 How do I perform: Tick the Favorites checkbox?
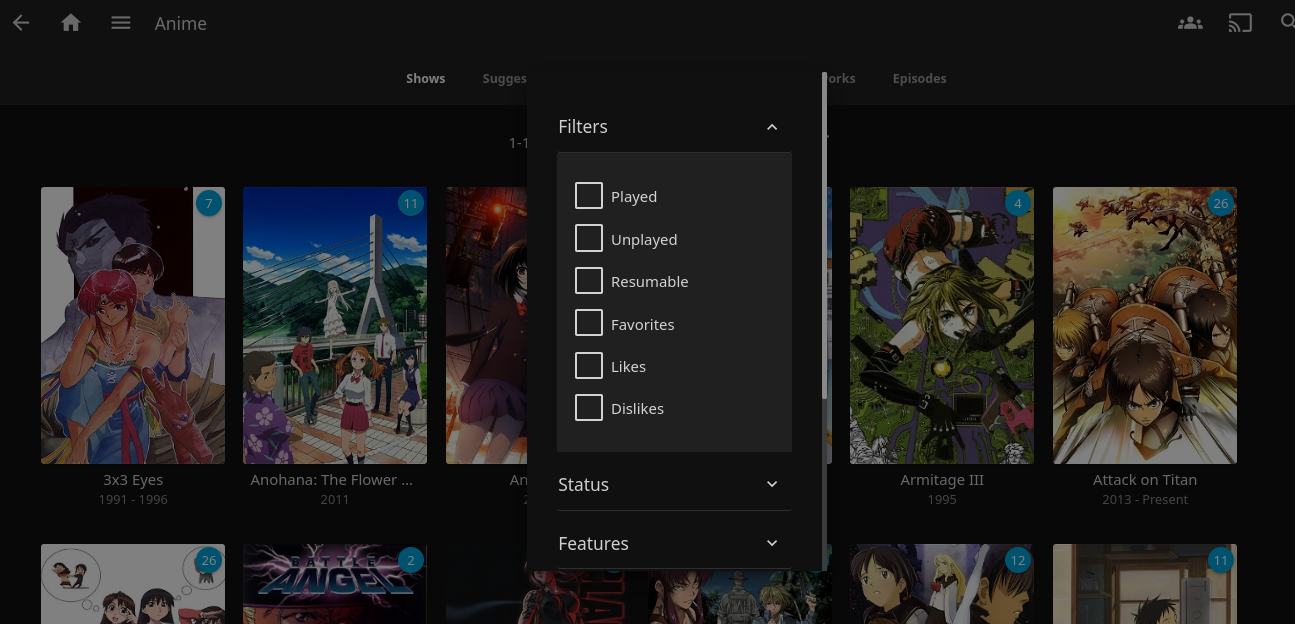589,324
